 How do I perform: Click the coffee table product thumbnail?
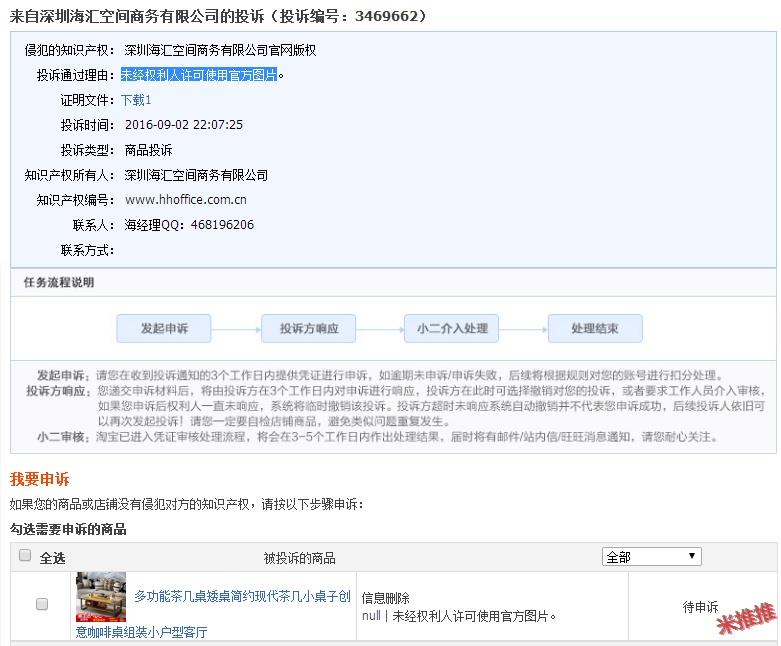101,597
